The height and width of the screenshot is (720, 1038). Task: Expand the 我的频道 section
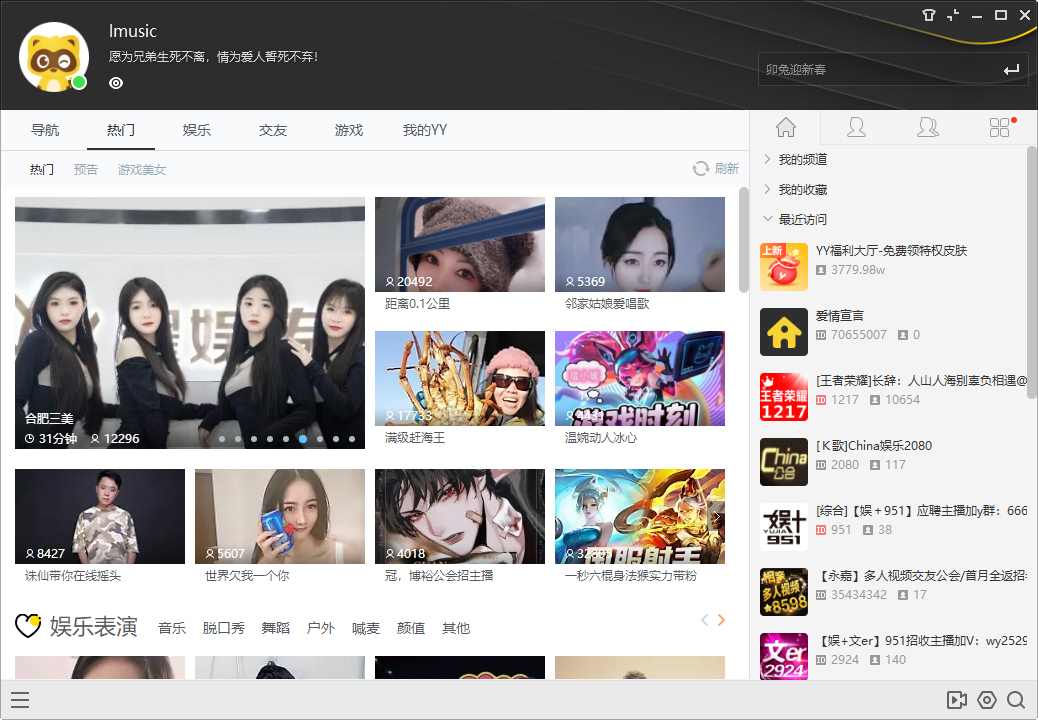pos(802,159)
